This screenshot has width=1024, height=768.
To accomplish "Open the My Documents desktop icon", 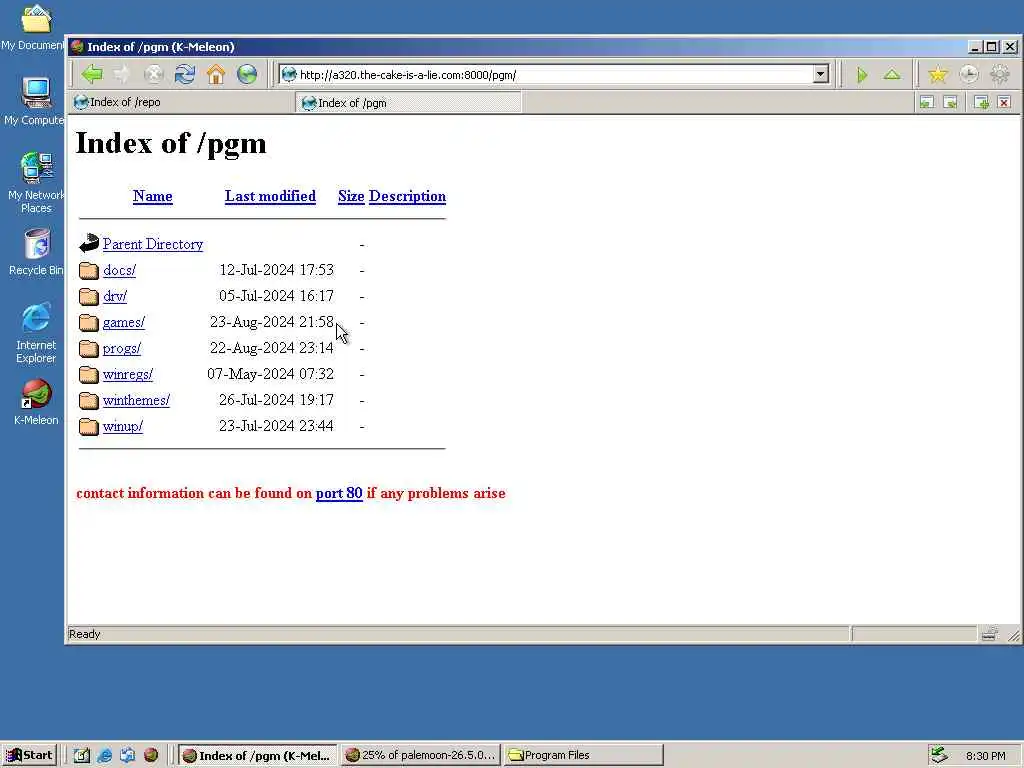I will [x=34, y=26].
